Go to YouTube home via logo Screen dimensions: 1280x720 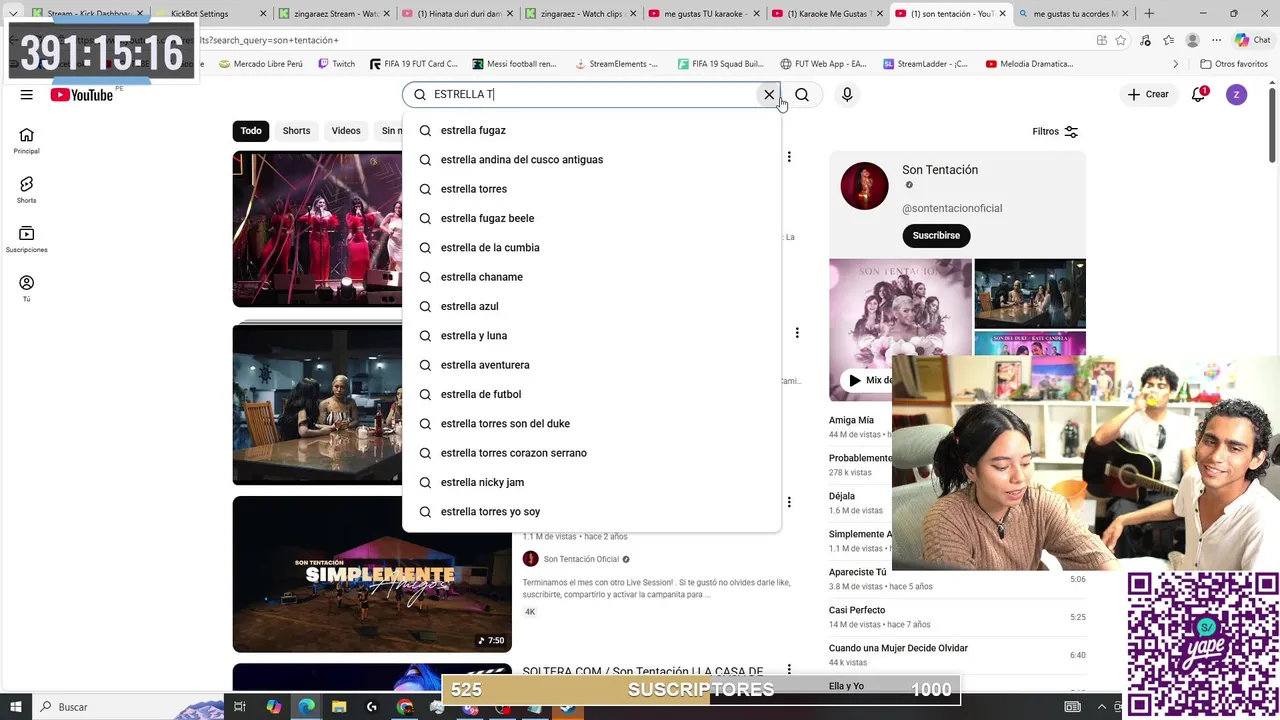pos(82,95)
